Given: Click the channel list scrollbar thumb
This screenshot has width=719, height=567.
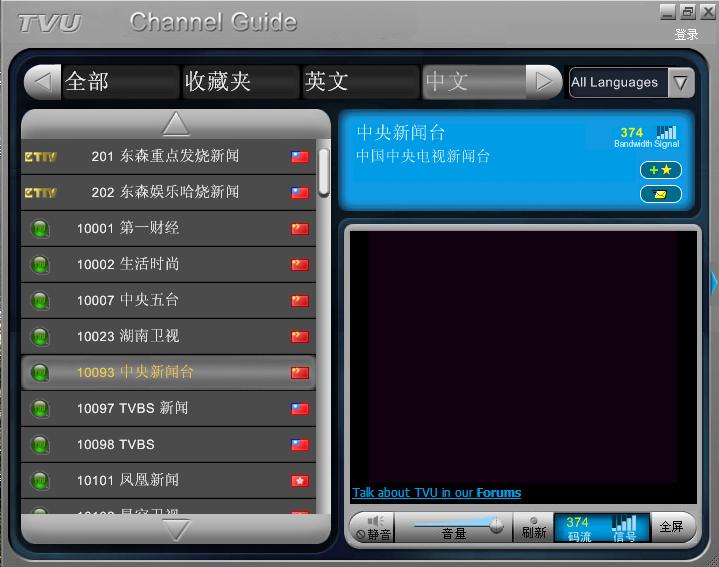Looking at the screenshot, I should [324, 172].
